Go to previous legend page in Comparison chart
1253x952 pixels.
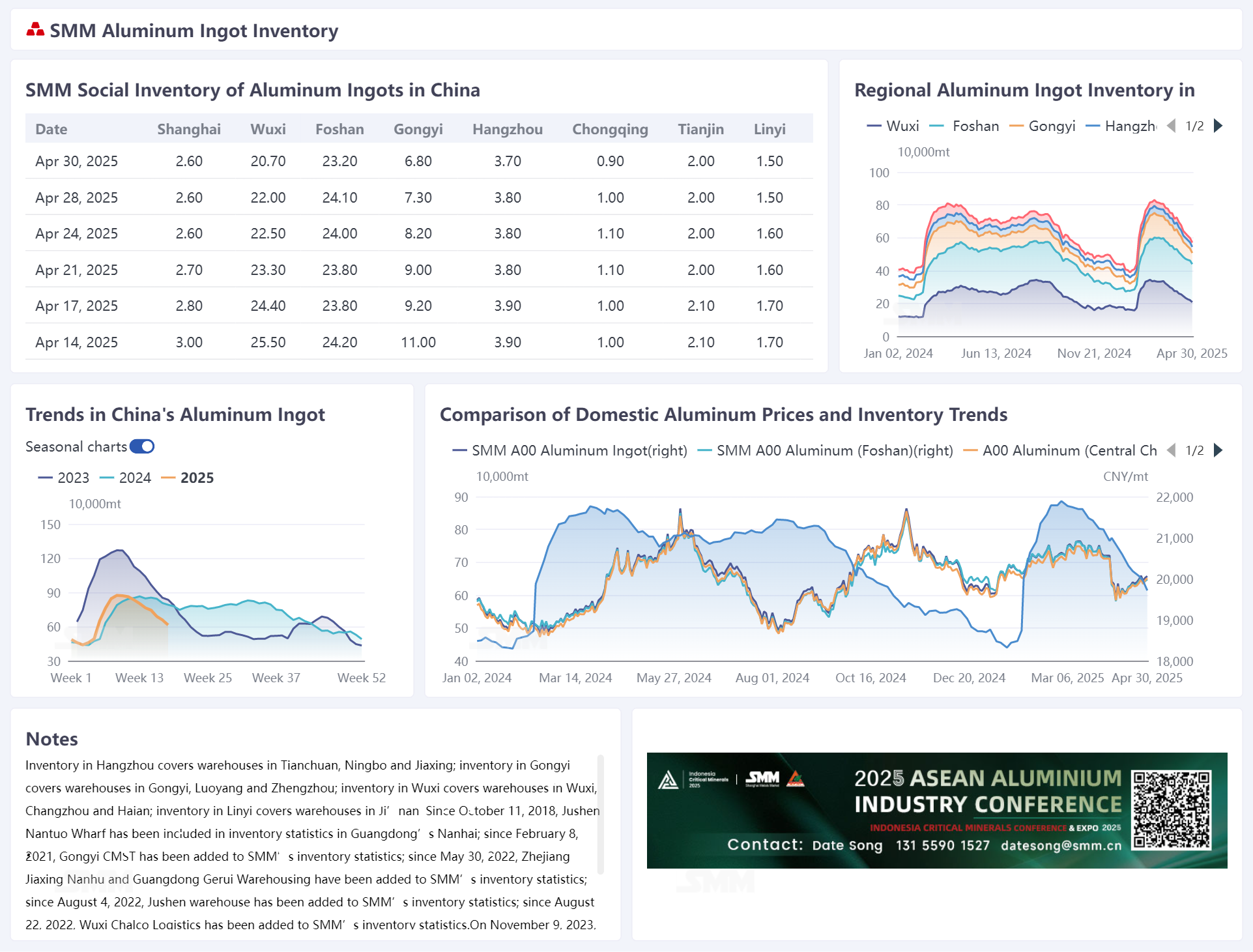click(1171, 450)
